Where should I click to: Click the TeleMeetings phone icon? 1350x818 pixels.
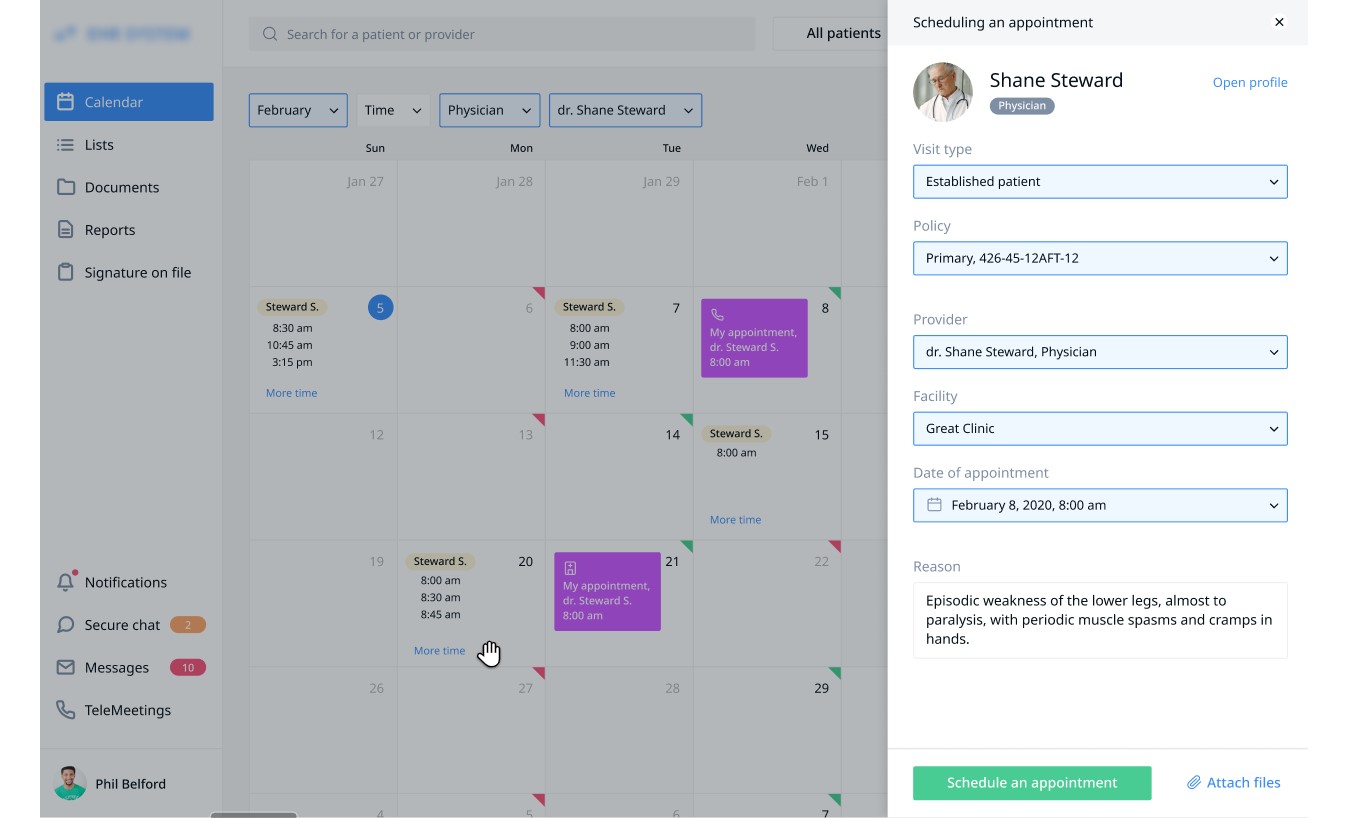point(66,710)
